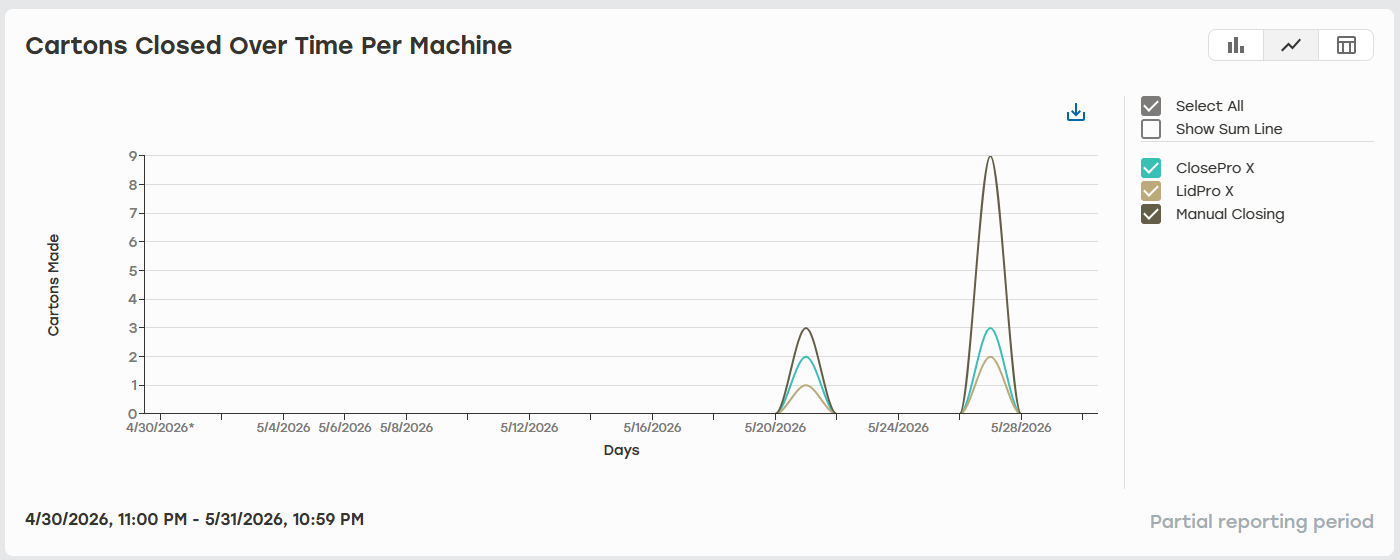Click the Manual Closing peak at 9
This screenshot has height=560, width=1400.
[x=990, y=157]
